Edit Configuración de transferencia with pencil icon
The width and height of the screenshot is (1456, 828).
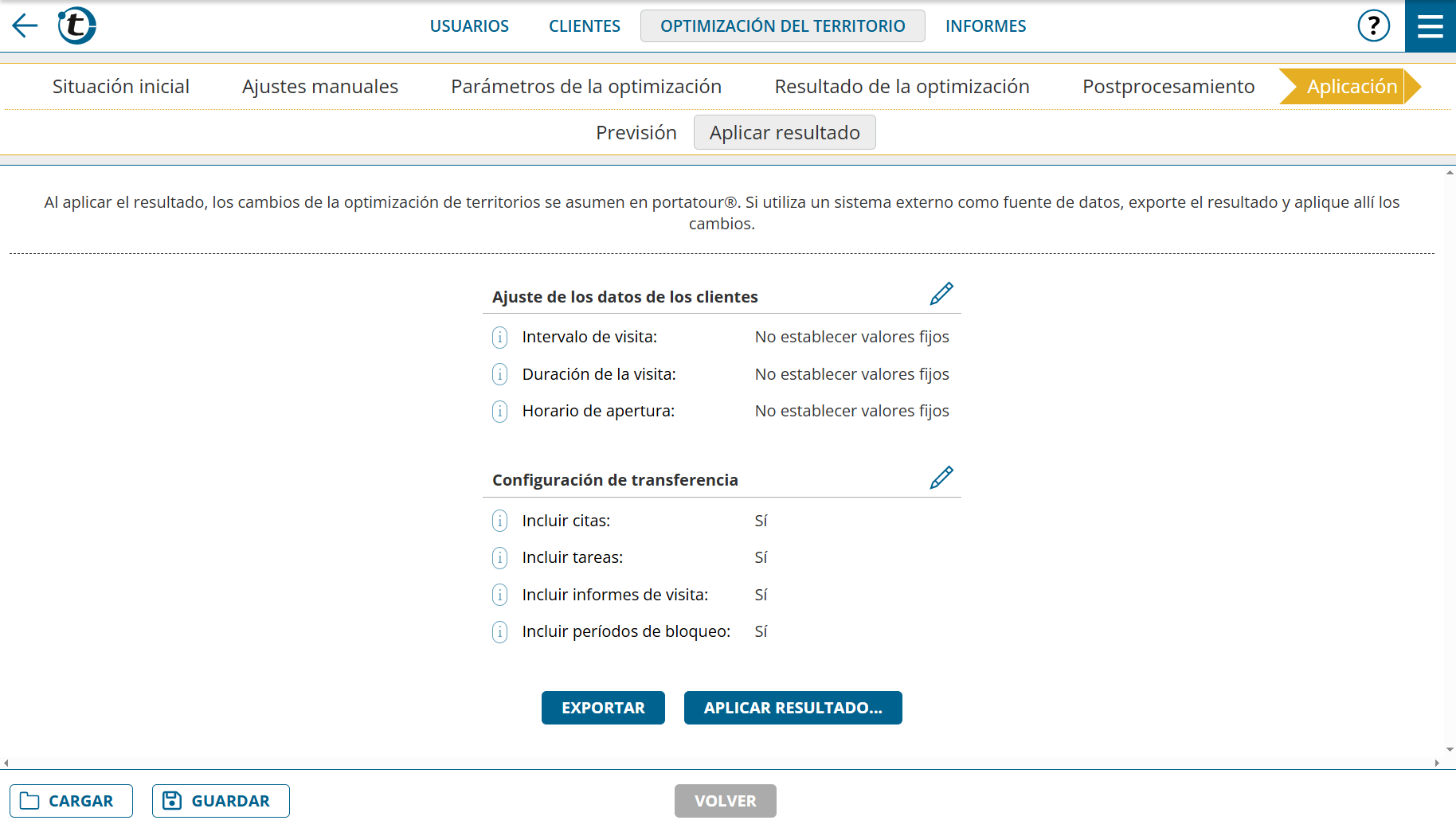941,478
